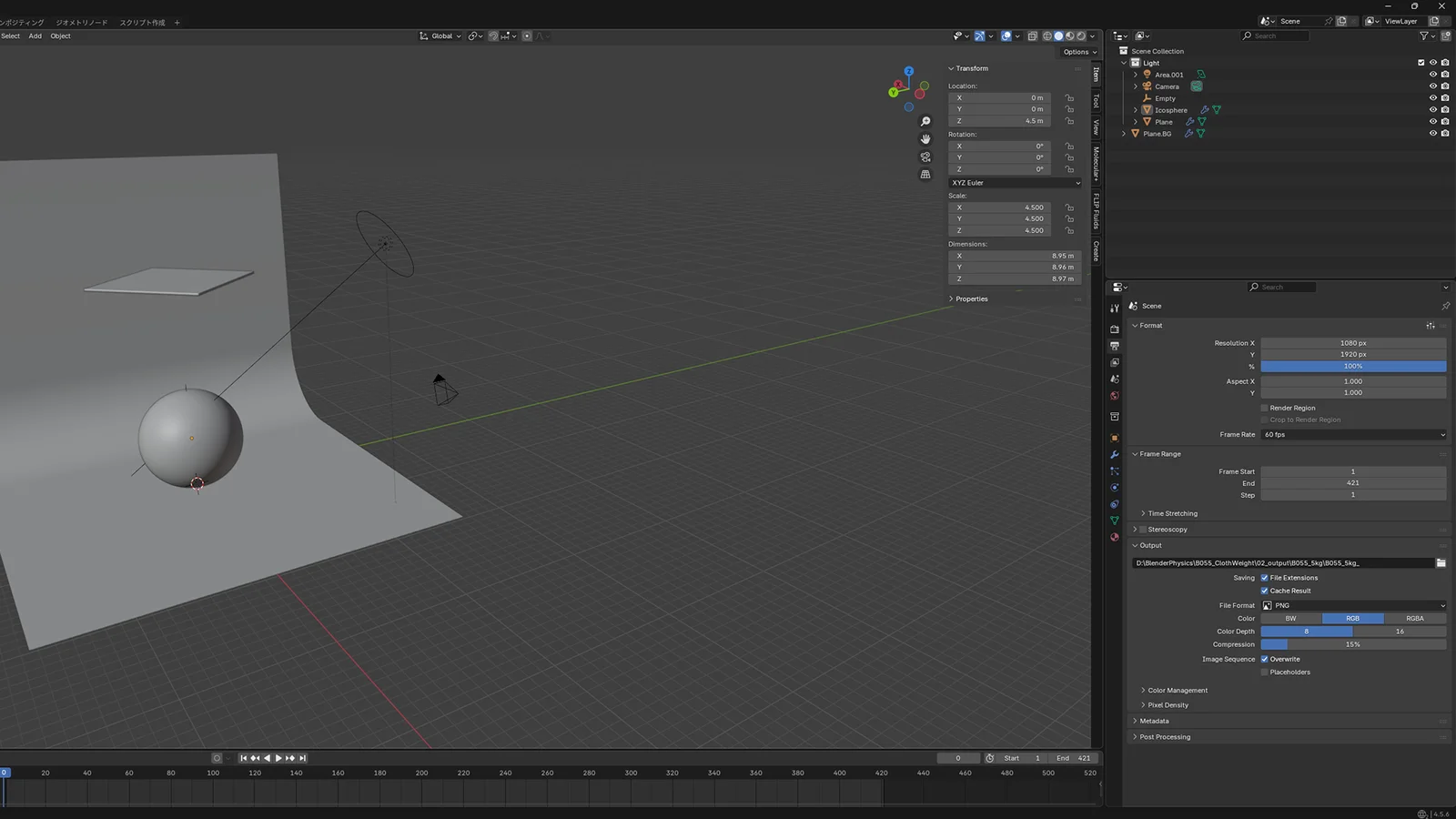
Task: Uncheck the Cache Result checkbox
Action: [x=1264, y=591]
